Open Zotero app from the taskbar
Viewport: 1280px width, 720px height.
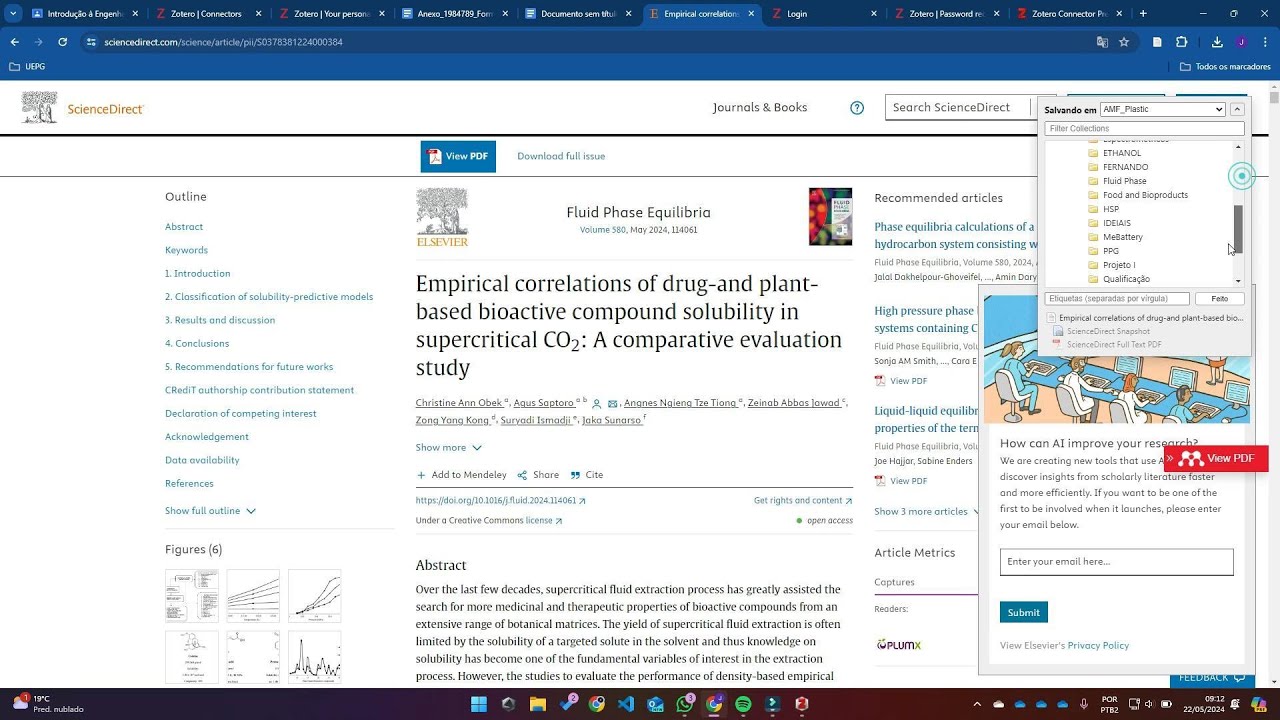pyautogui.click(x=802, y=704)
